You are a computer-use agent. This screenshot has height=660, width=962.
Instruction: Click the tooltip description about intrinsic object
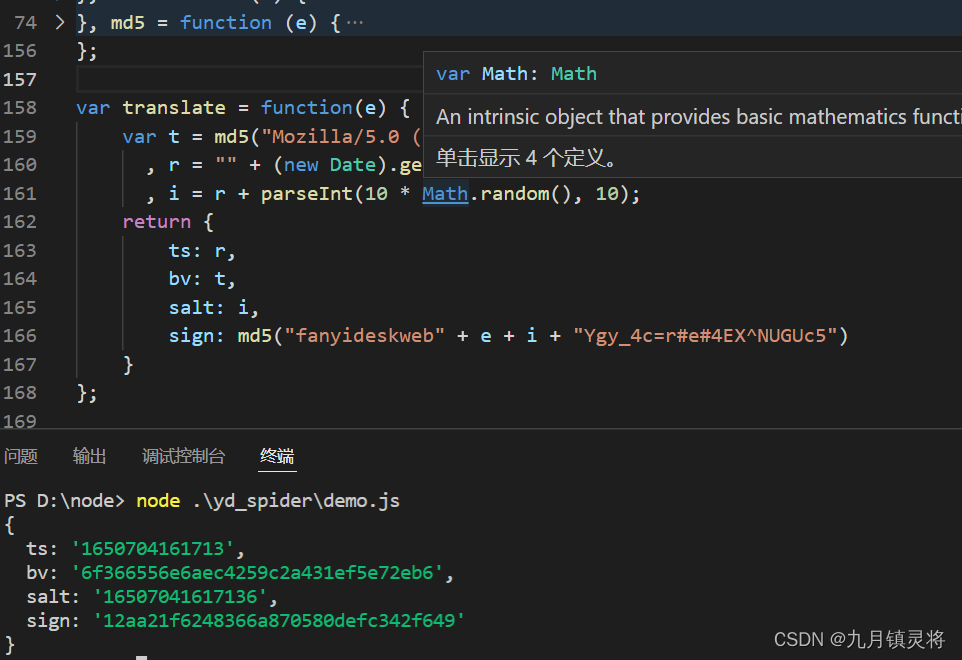(x=698, y=117)
